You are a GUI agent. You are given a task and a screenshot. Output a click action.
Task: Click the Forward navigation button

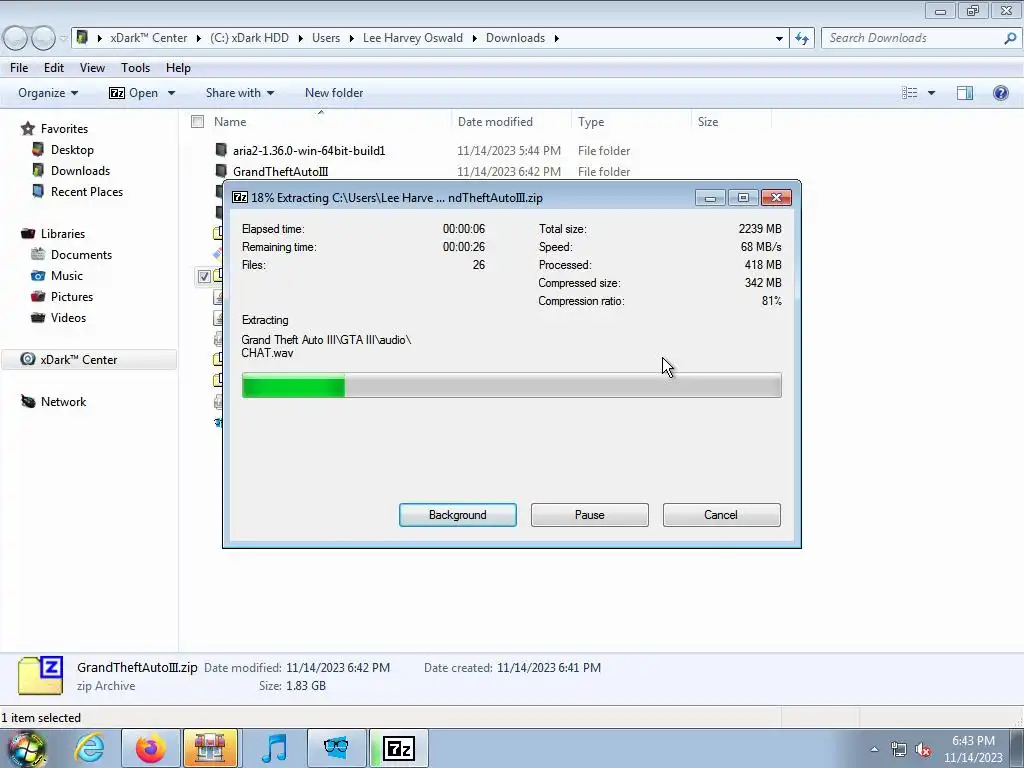(x=43, y=38)
